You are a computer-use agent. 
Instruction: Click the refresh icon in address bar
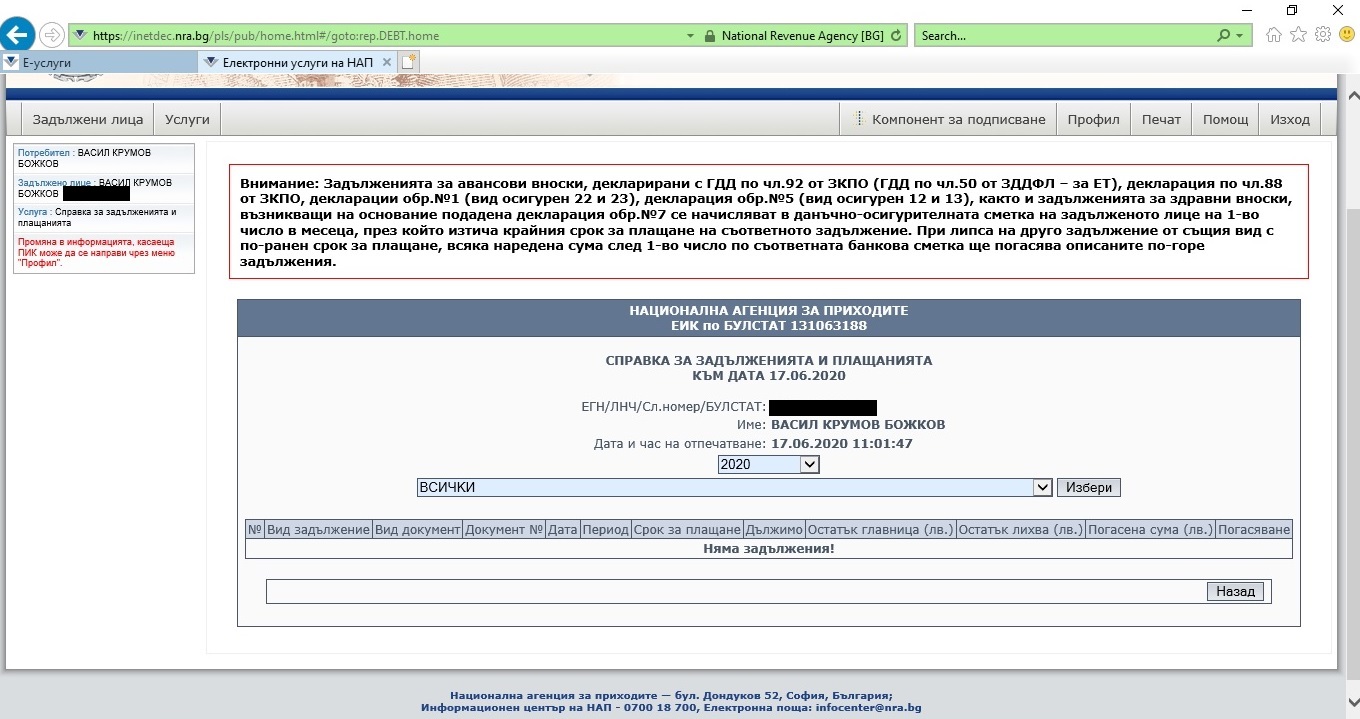pos(896,35)
